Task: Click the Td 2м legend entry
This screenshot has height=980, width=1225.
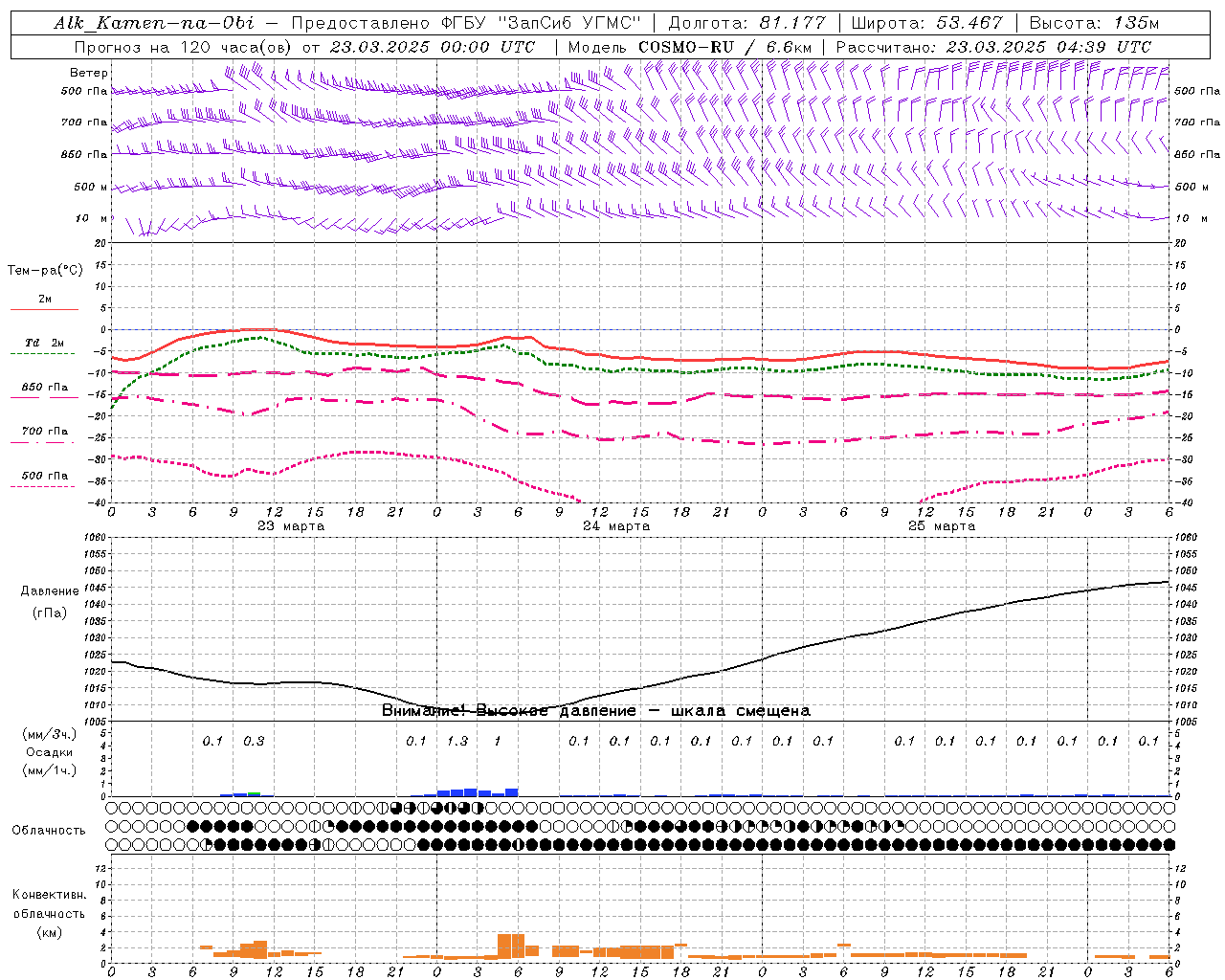Action: tap(45, 343)
